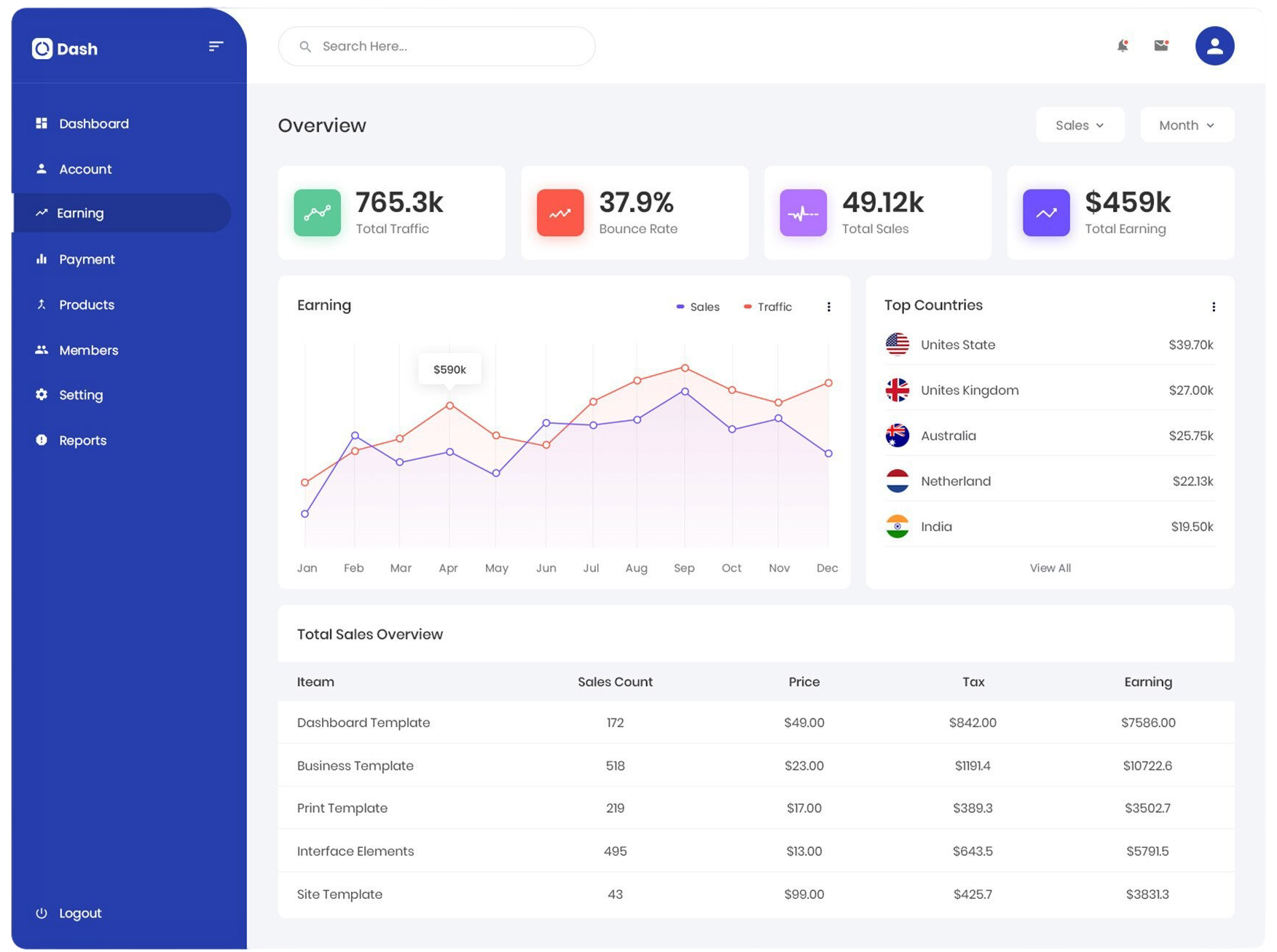Click the red Bounce Rate icon
The height and width of the screenshot is (952, 1277).
click(x=560, y=213)
